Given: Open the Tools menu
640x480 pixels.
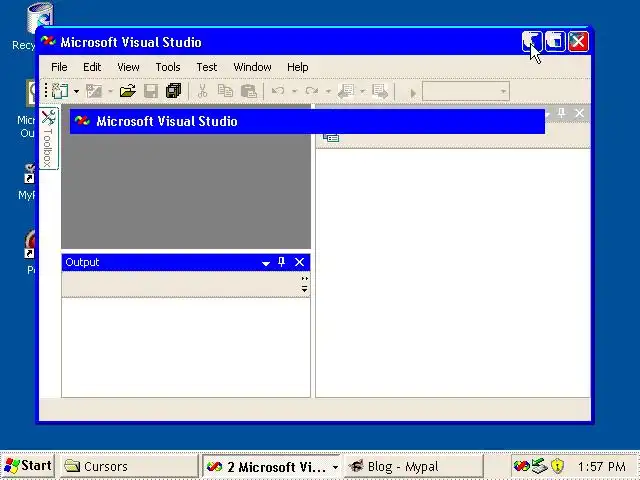Looking at the screenshot, I should click(x=168, y=67).
